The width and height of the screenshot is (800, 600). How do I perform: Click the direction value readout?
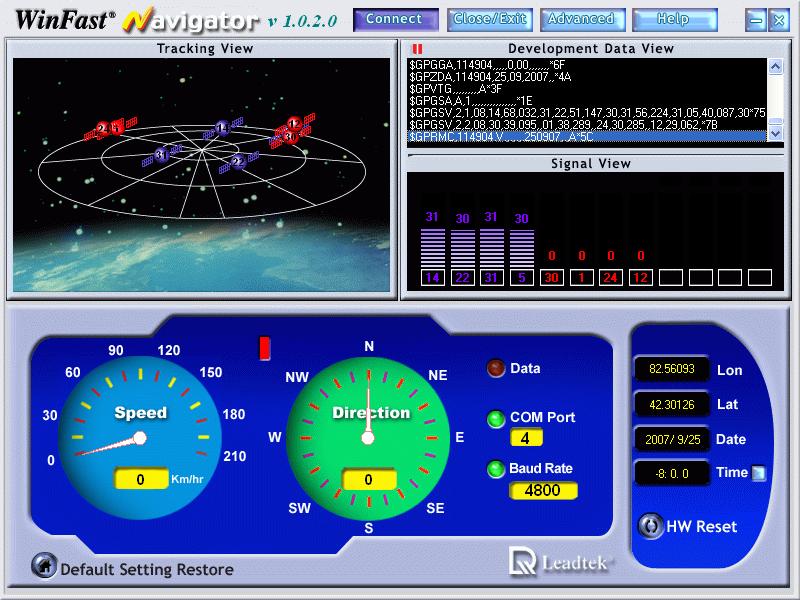pos(369,480)
